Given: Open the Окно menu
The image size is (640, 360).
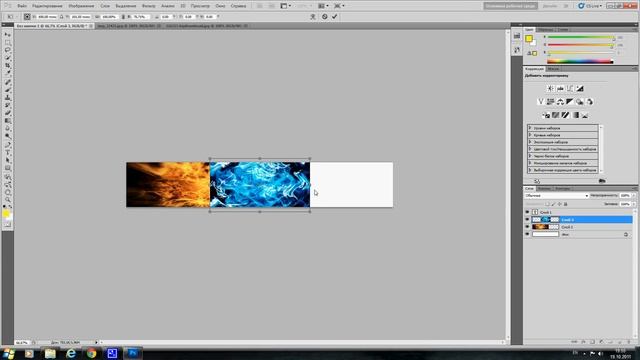Looking at the screenshot, I should pyautogui.click(x=220, y=6).
